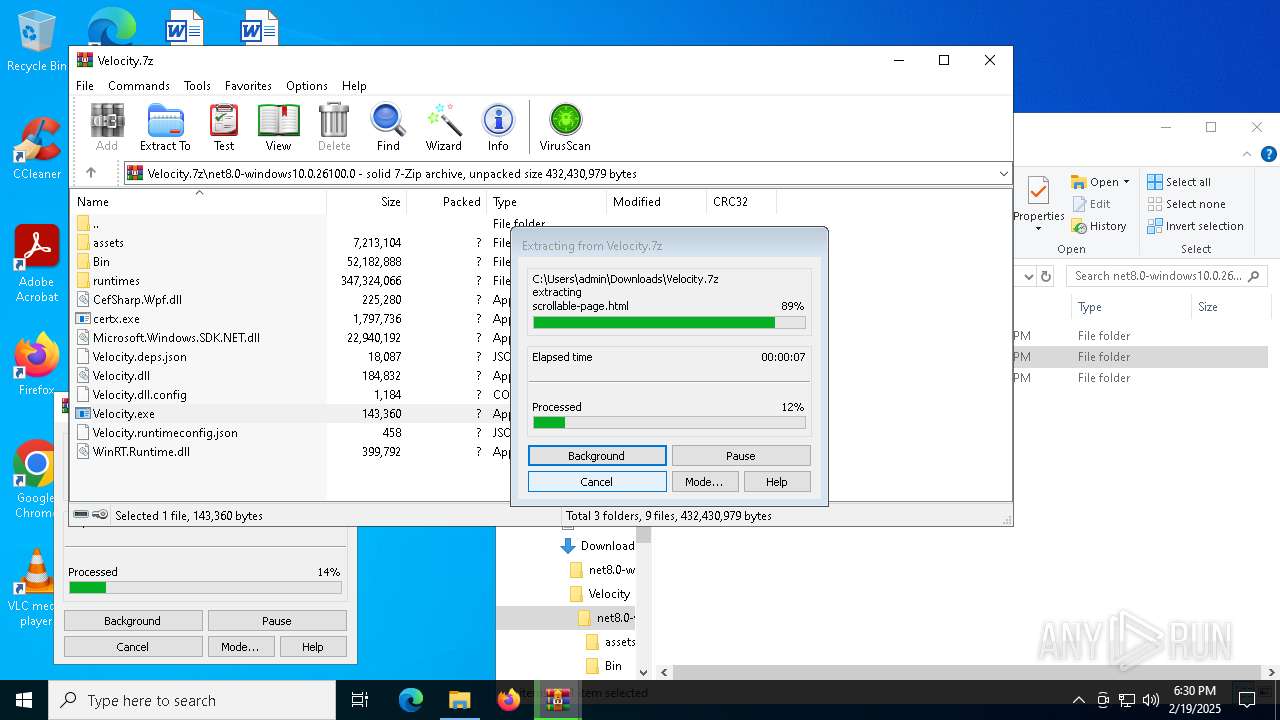The height and width of the screenshot is (720, 1280).
Task: Click Explorer ribbon collapse chevron
Action: pos(1247,154)
